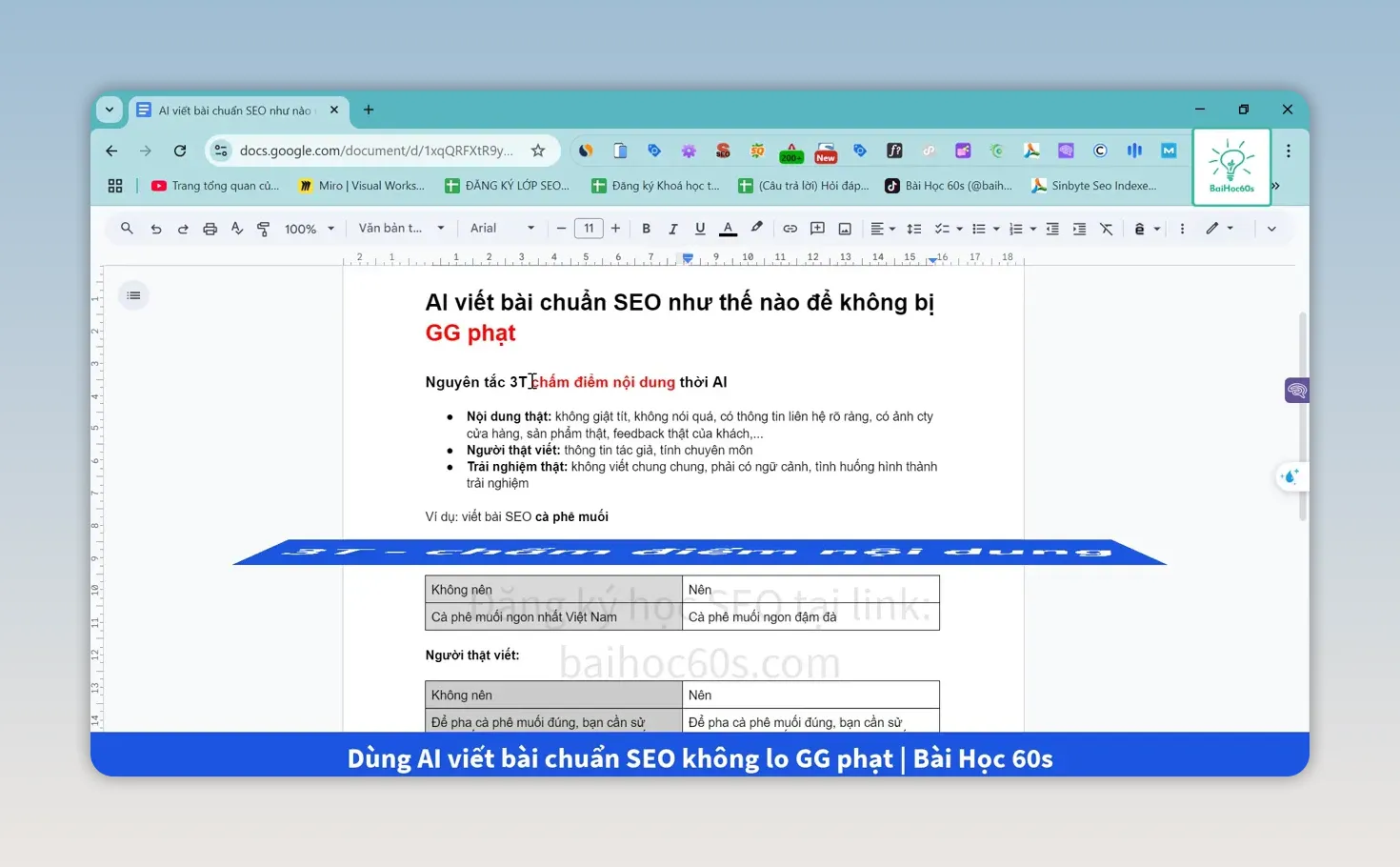Collapse the menus with the chevron arrow

point(1271,229)
